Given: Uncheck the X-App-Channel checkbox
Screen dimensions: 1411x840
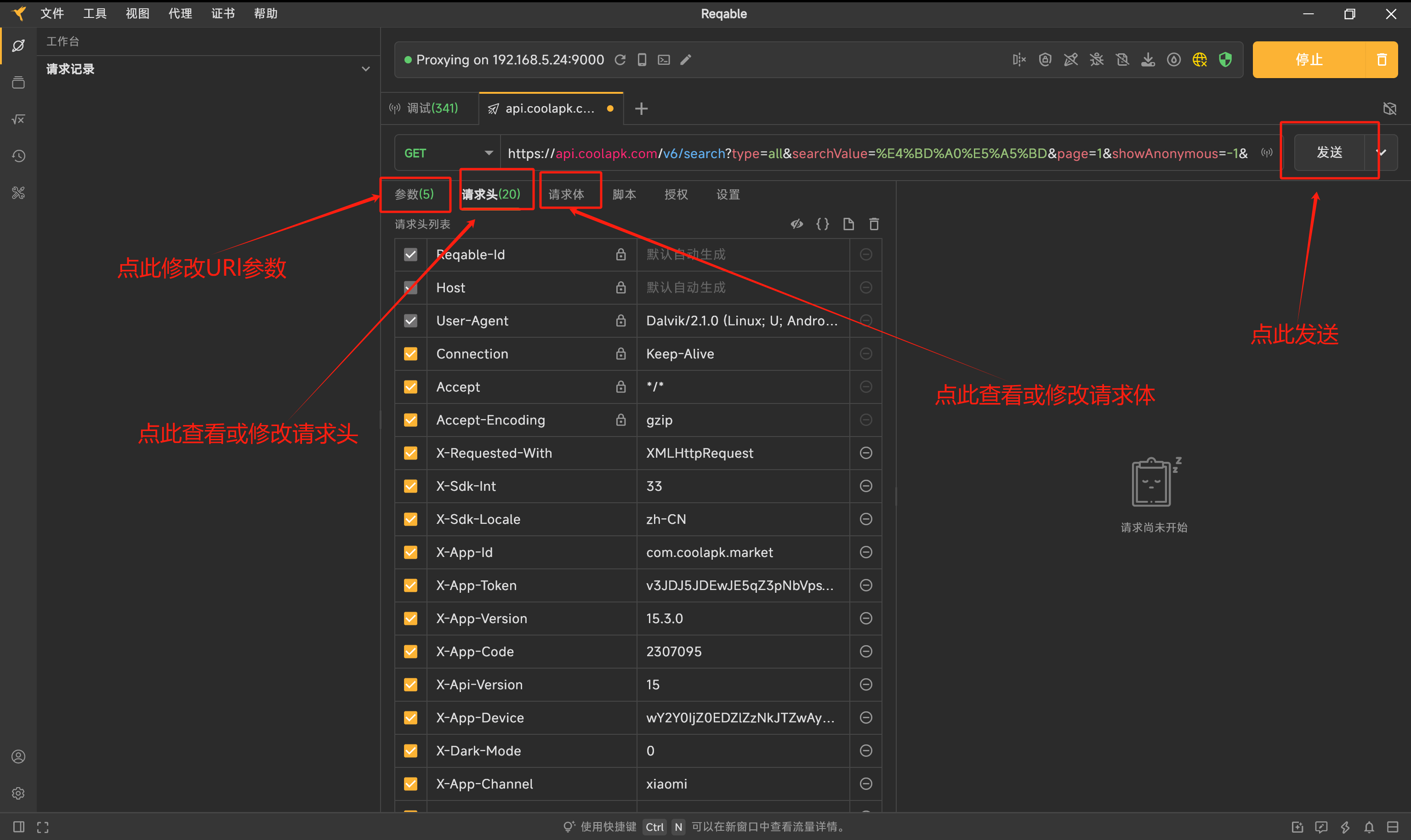Looking at the screenshot, I should 410,783.
